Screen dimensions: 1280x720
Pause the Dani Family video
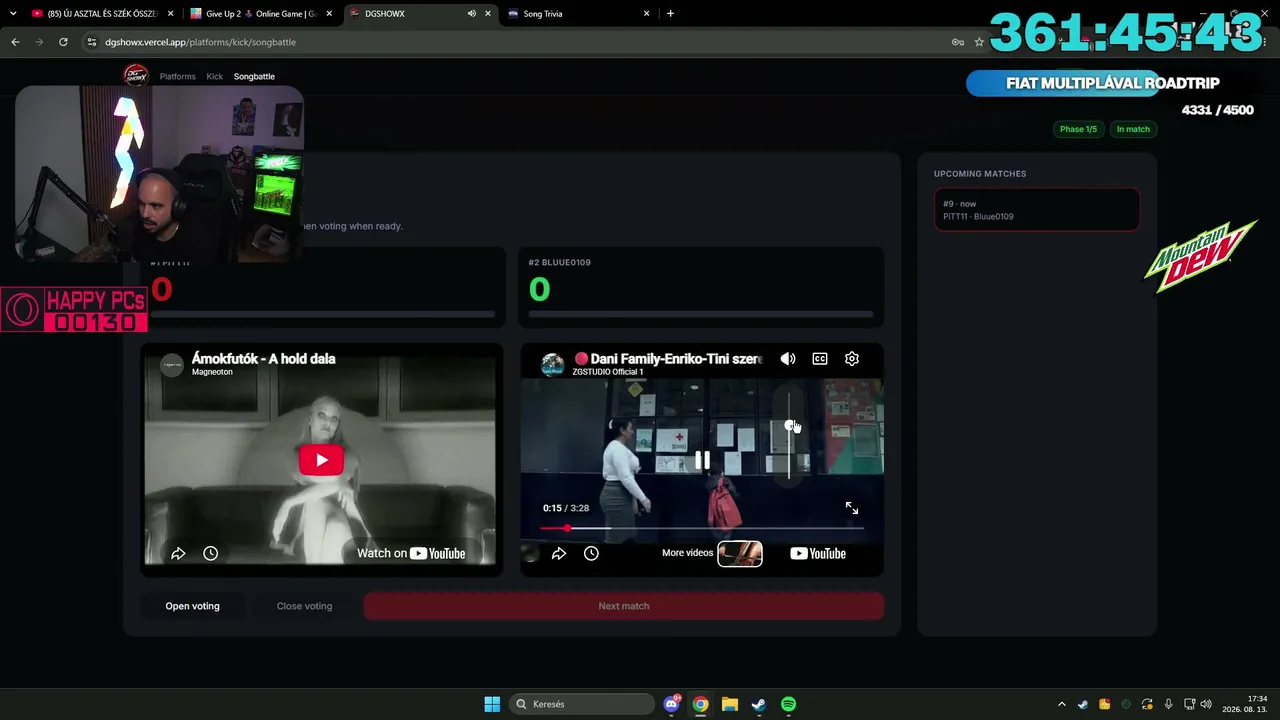coord(703,460)
